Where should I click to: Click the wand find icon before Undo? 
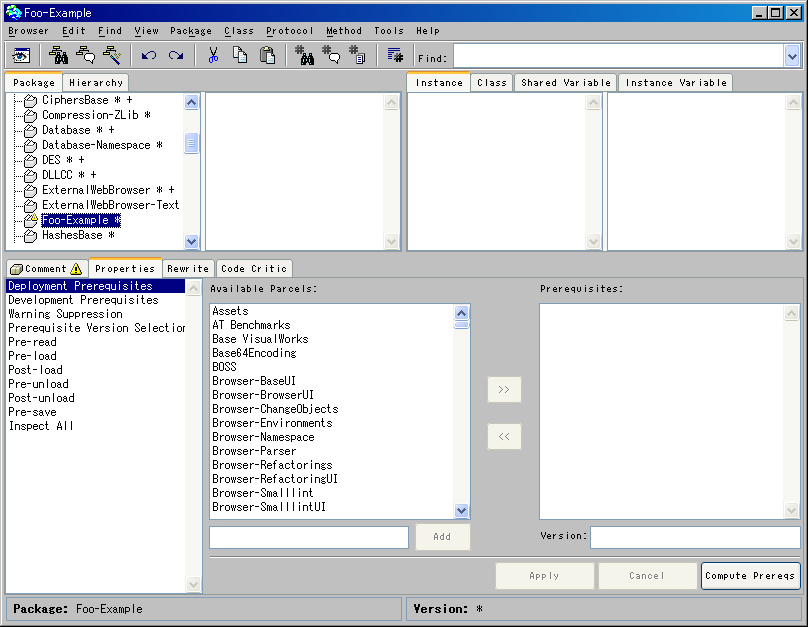point(112,55)
